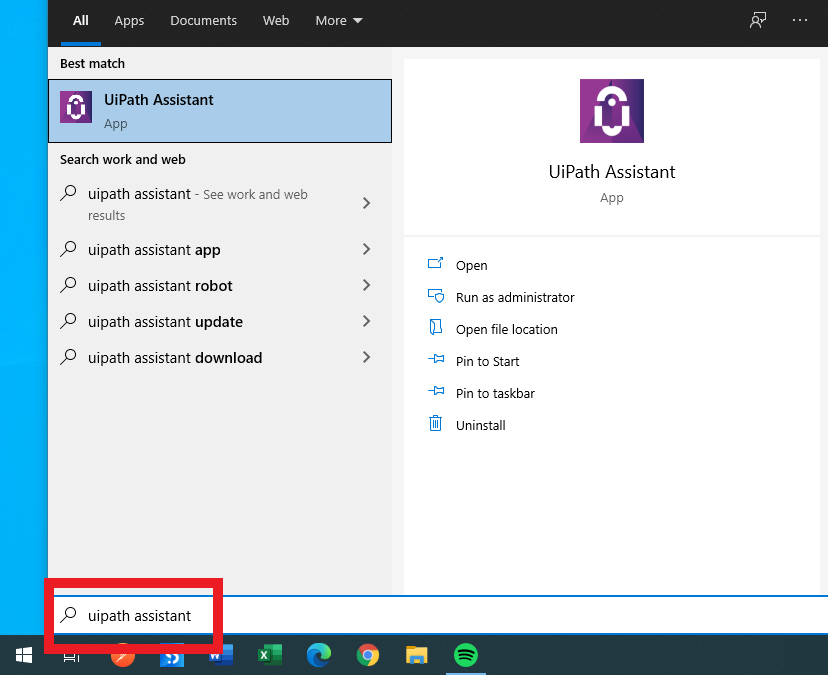The image size is (828, 675).
Task: Select 'uipath assistant - See work and web results'
Action: point(197,204)
